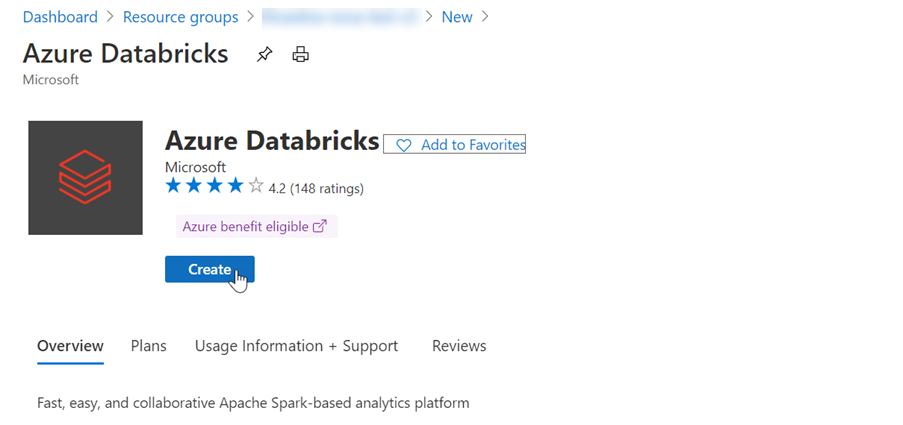Click the red Databricks logo tile
Screen dimensions: 903x425
tap(85, 178)
